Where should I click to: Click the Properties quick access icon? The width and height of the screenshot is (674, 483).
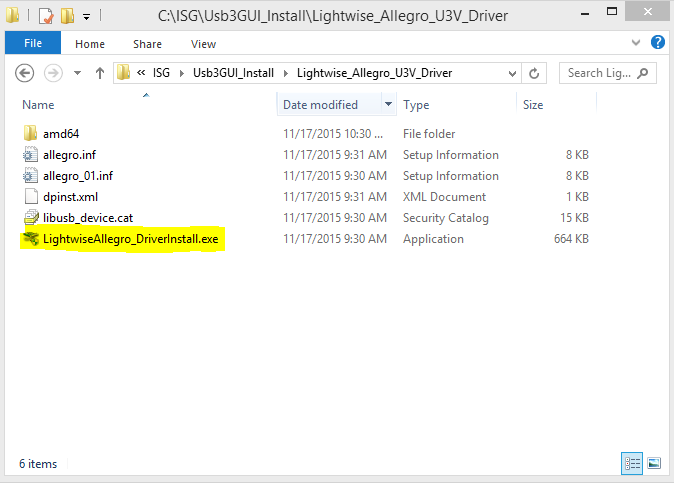46,16
